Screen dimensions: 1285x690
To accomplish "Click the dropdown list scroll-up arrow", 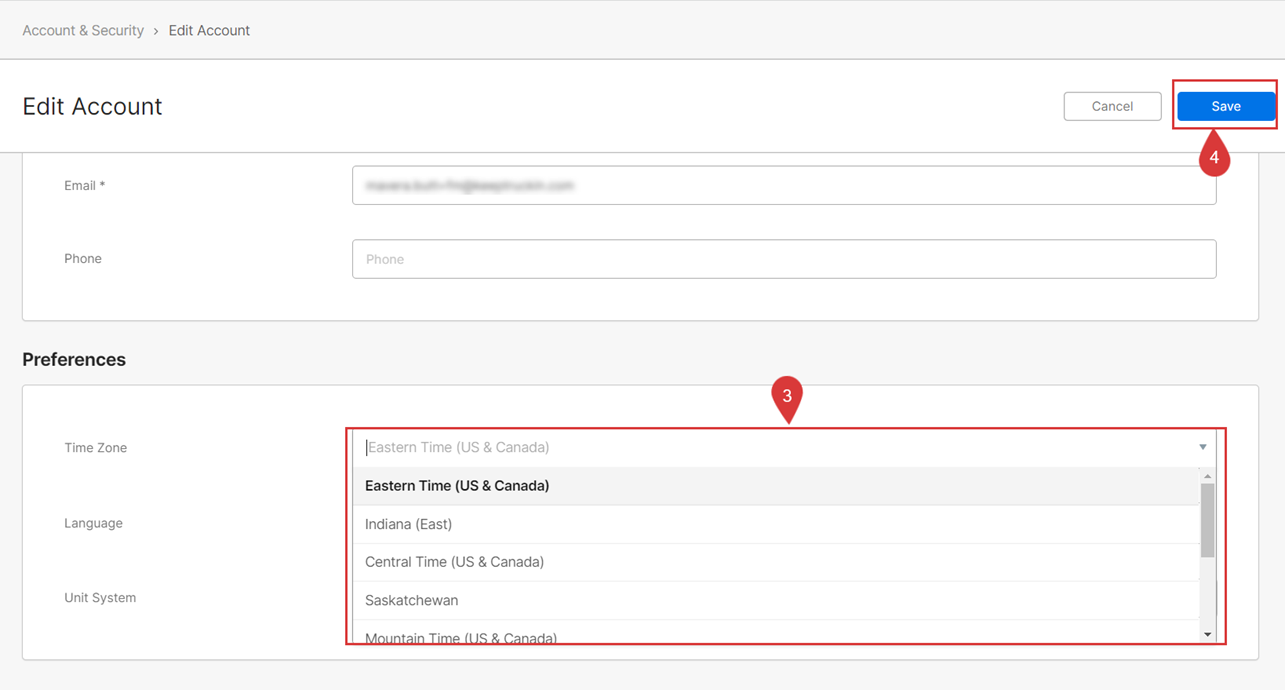I will point(1207,476).
